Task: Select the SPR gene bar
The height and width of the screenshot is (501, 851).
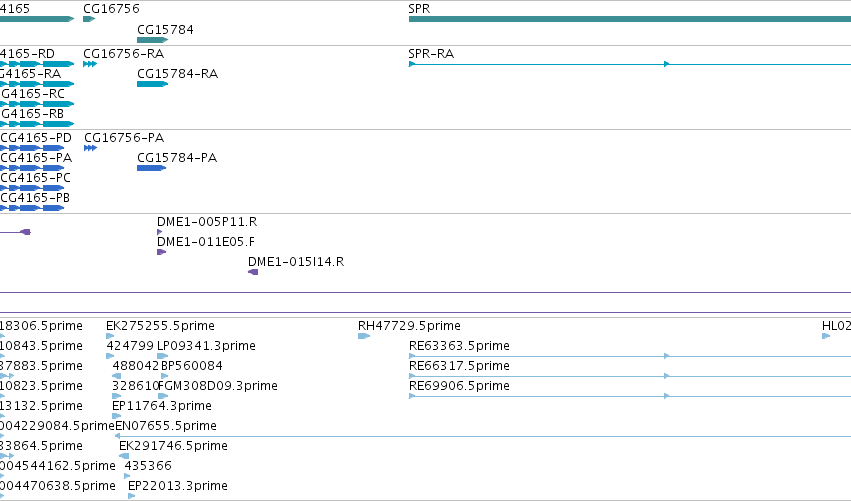Action: tap(630, 20)
